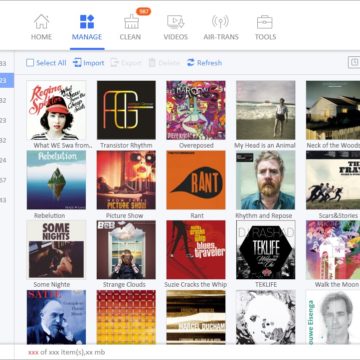Click the Rebelution title text
Screen dimensions: 360x360
pyautogui.click(x=49, y=216)
